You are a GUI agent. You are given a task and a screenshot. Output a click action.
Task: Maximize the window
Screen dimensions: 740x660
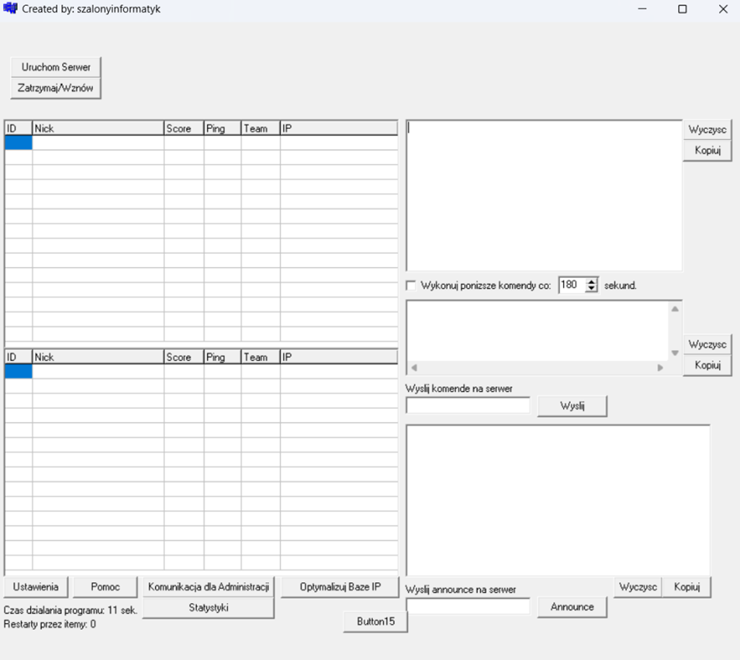click(682, 9)
